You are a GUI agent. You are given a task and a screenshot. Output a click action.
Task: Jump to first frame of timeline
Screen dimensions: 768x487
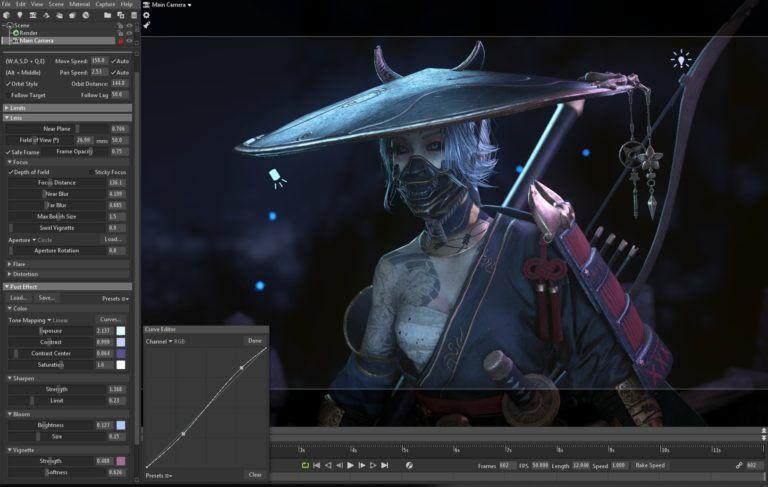(x=316, y=465)
